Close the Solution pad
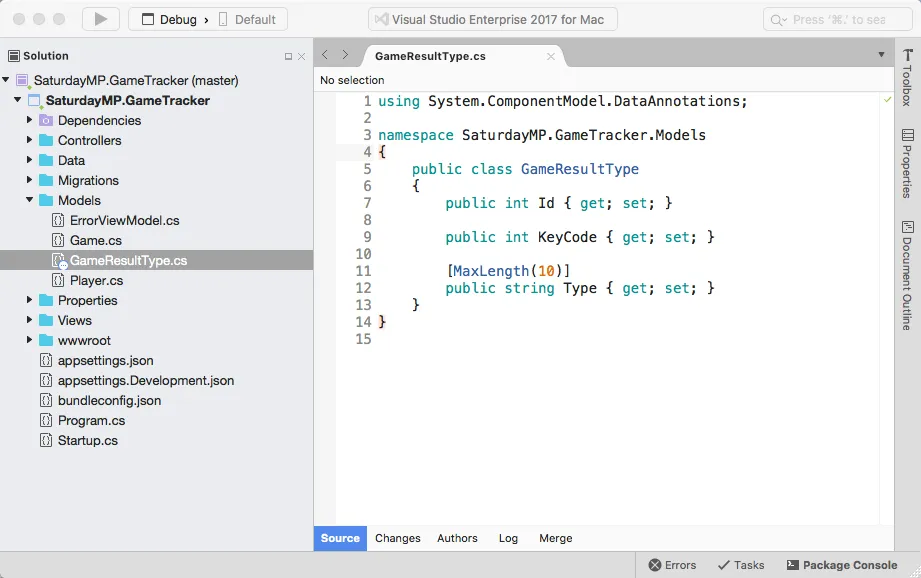Image resolution: width=921 pixels, height=578 pixels. (x=301, y=56)
